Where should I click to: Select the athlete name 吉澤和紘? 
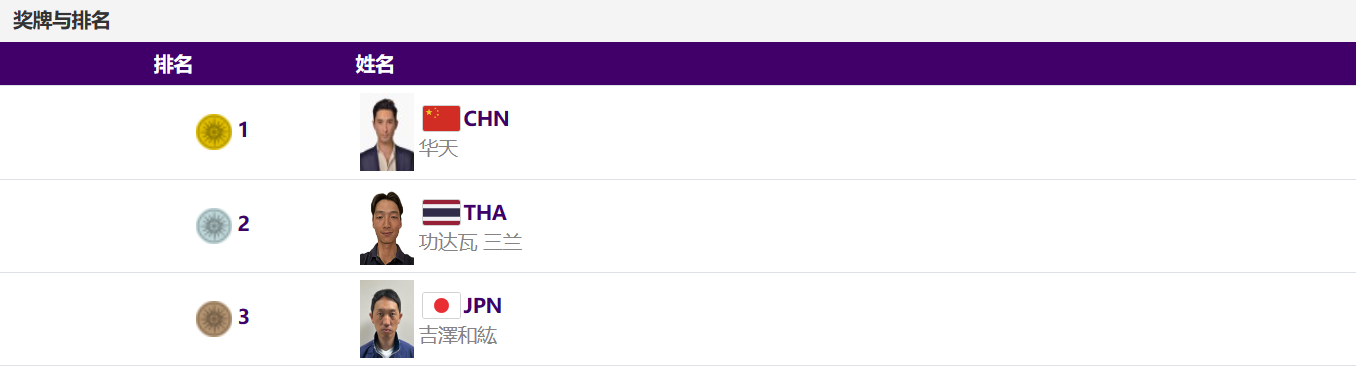(458, 336)
